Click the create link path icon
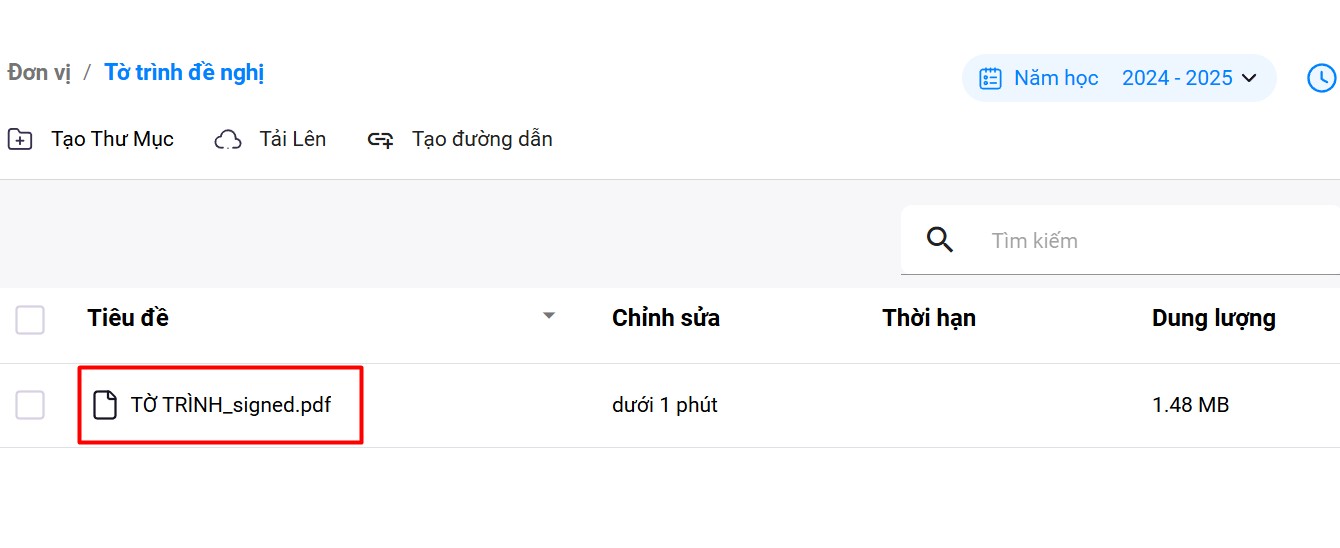Viewport: 1340px width, 548px height. coord(380,139)
